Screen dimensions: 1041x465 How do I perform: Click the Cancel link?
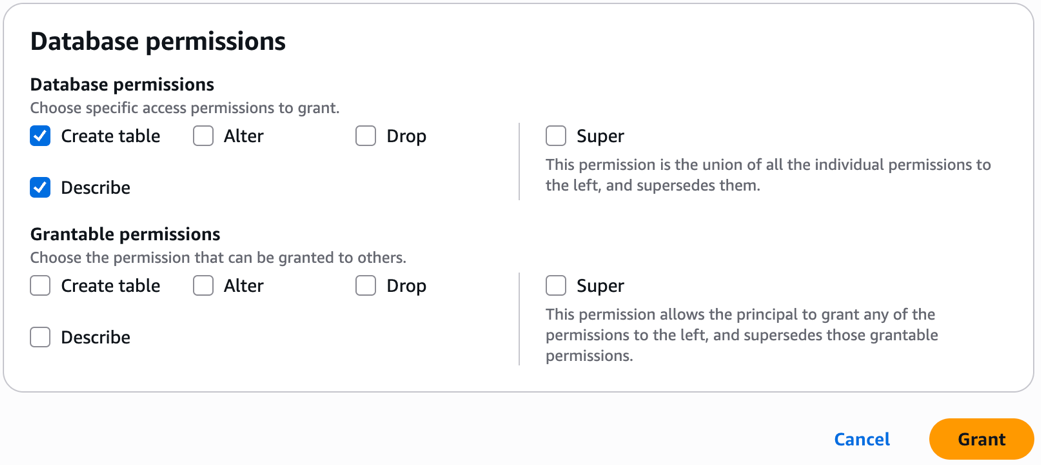coord(861,439)
